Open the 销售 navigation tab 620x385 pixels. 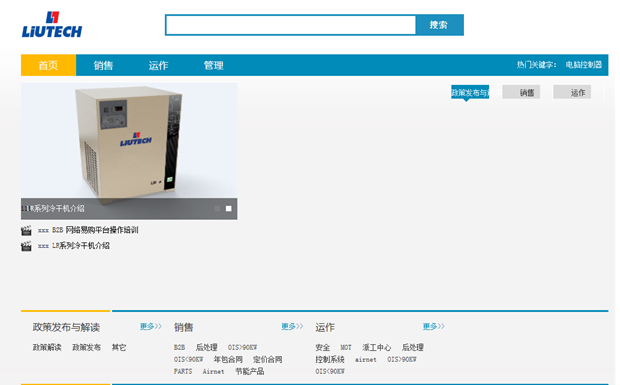pyautogui.click(x=103, y=65)
